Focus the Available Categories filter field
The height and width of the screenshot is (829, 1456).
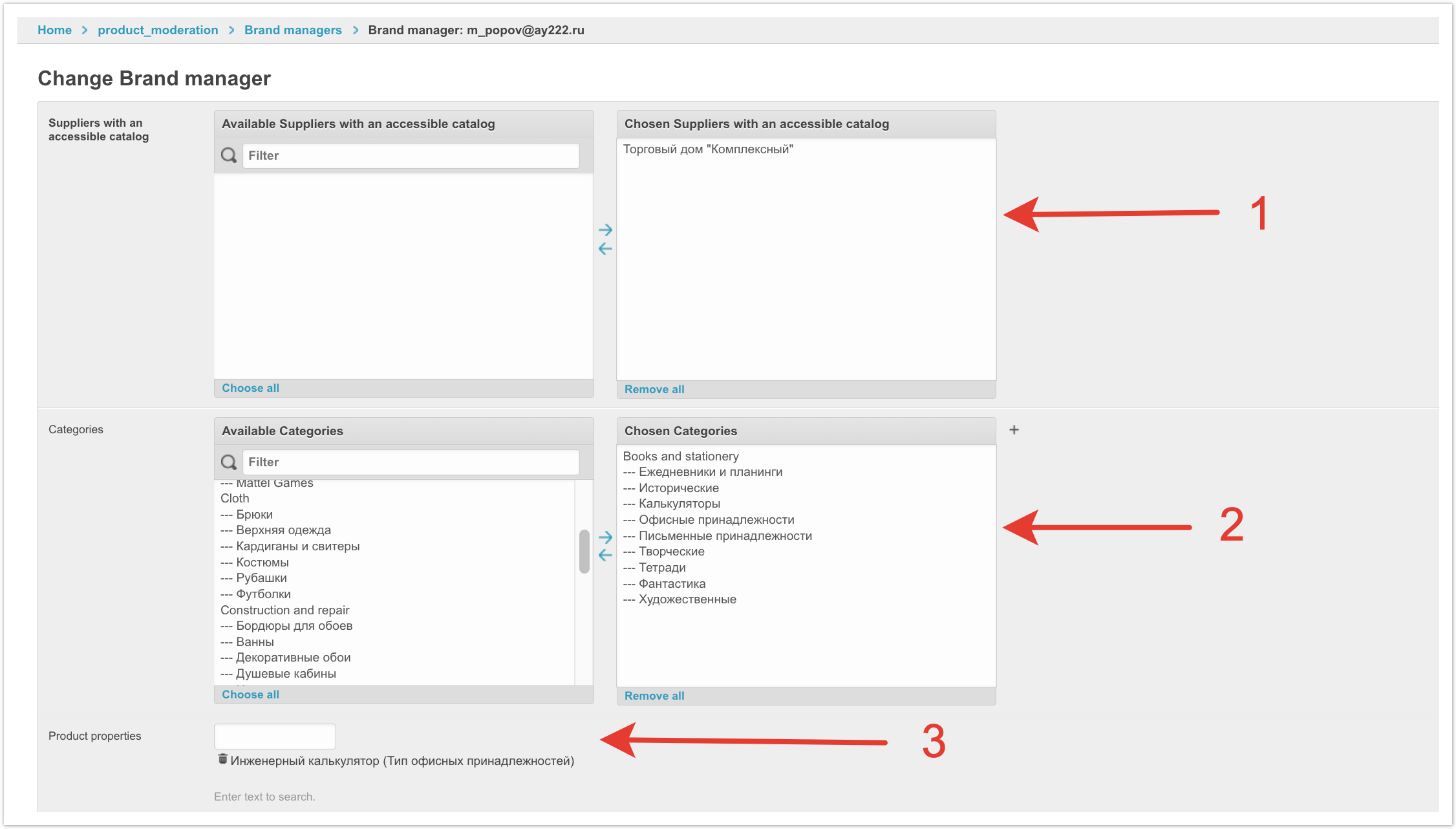[411, 462]
